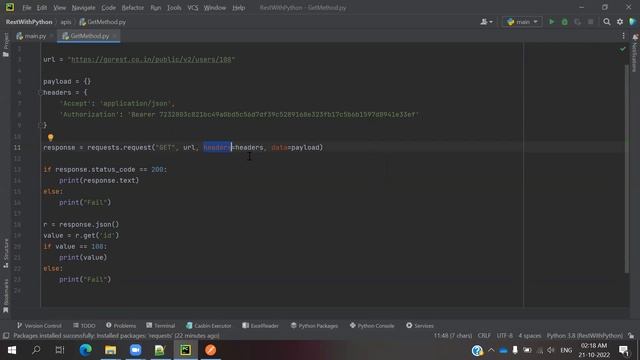Open Search Everywhere magnifier icon
Image resolution: width=640 pixels, height=360 pixels.
(x=607, y=22)
